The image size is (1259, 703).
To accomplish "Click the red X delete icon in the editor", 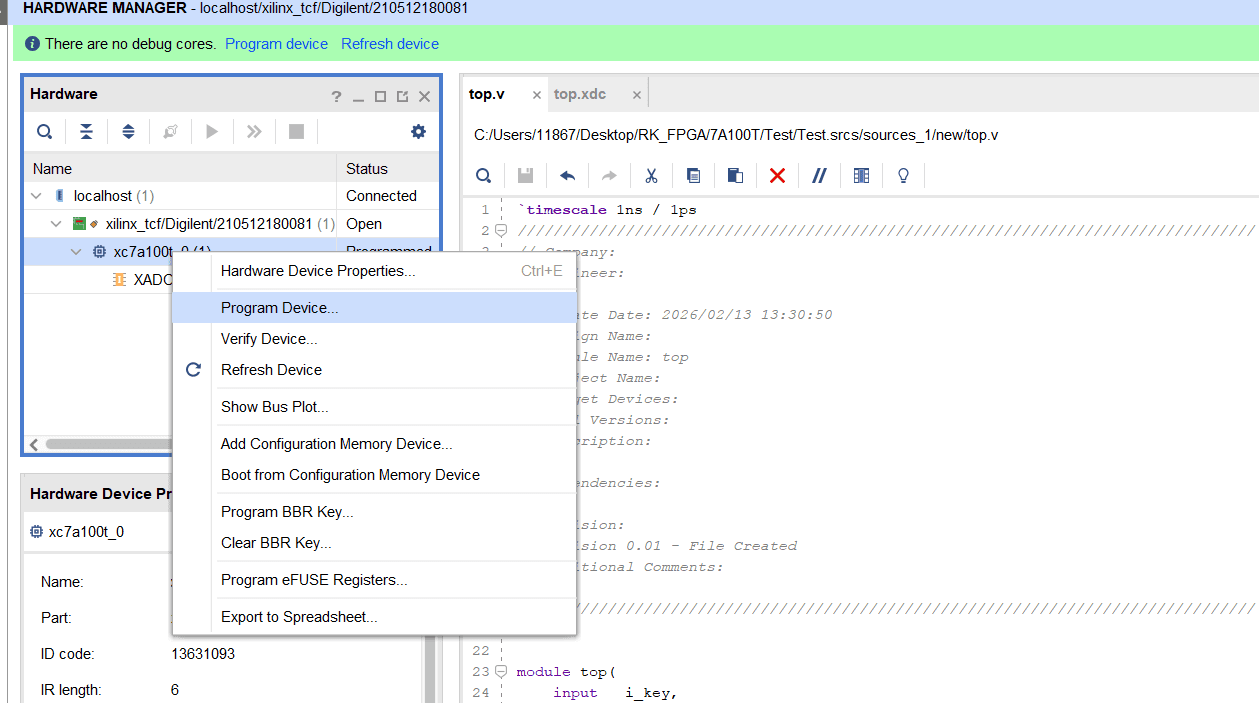I will click(777, 176).
